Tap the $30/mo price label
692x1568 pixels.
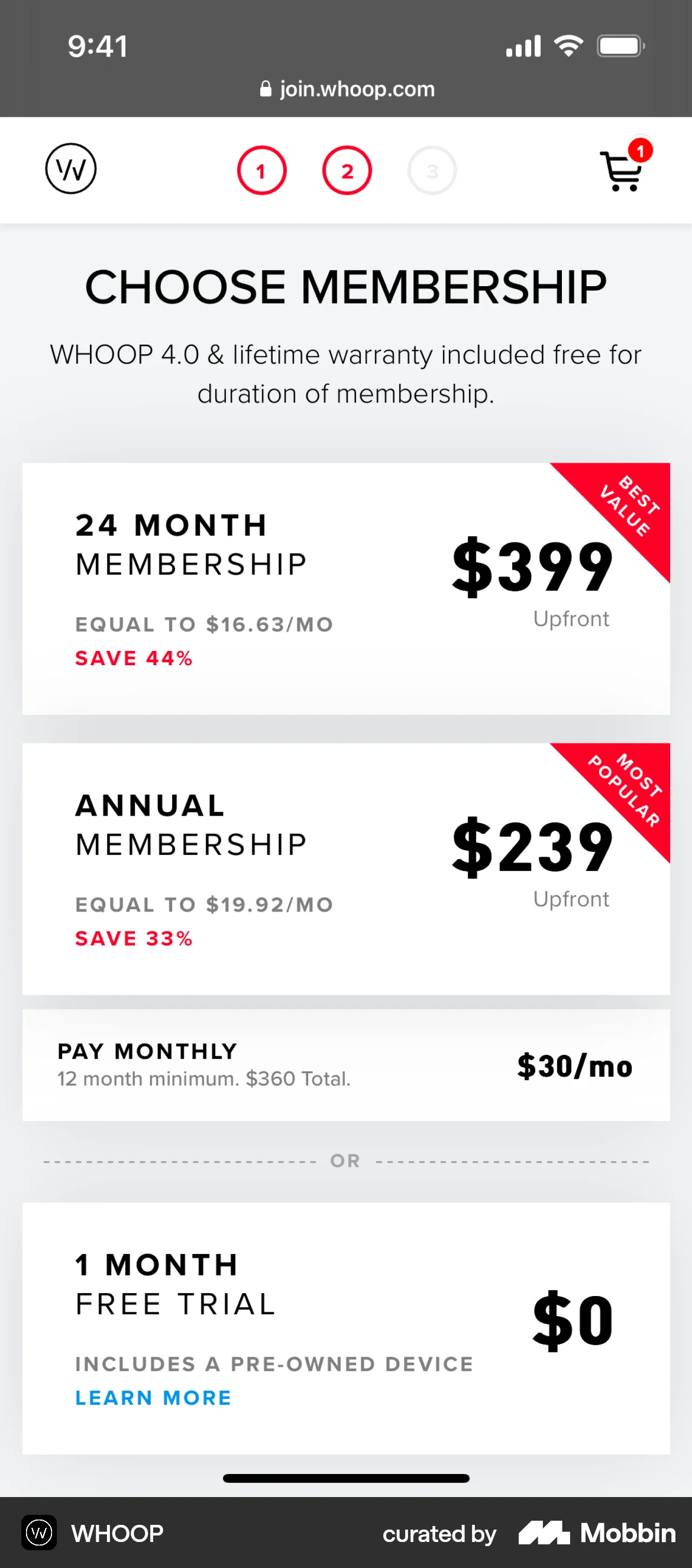(x=574, y=1067)
